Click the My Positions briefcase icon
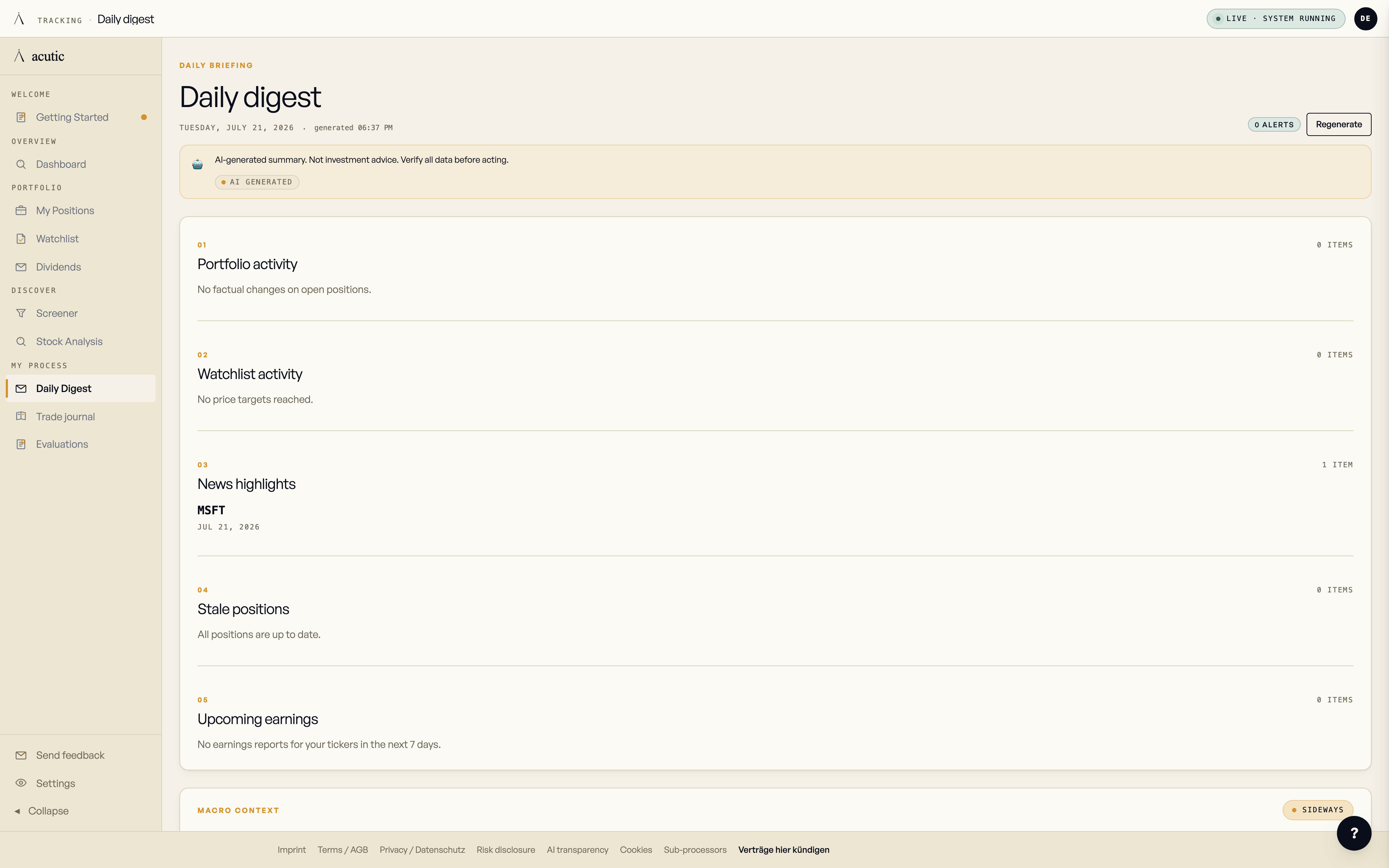The width and height of the screenshot is (1389, 868). pyautogui.click(x=21, y=211)
